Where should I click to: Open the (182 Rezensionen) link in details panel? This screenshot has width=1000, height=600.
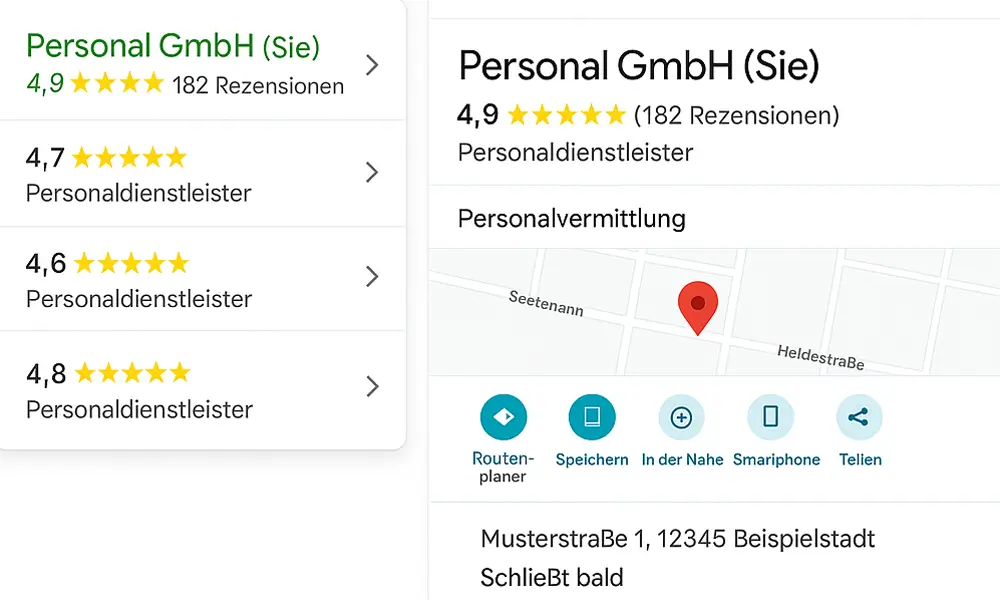pos(736,116)
